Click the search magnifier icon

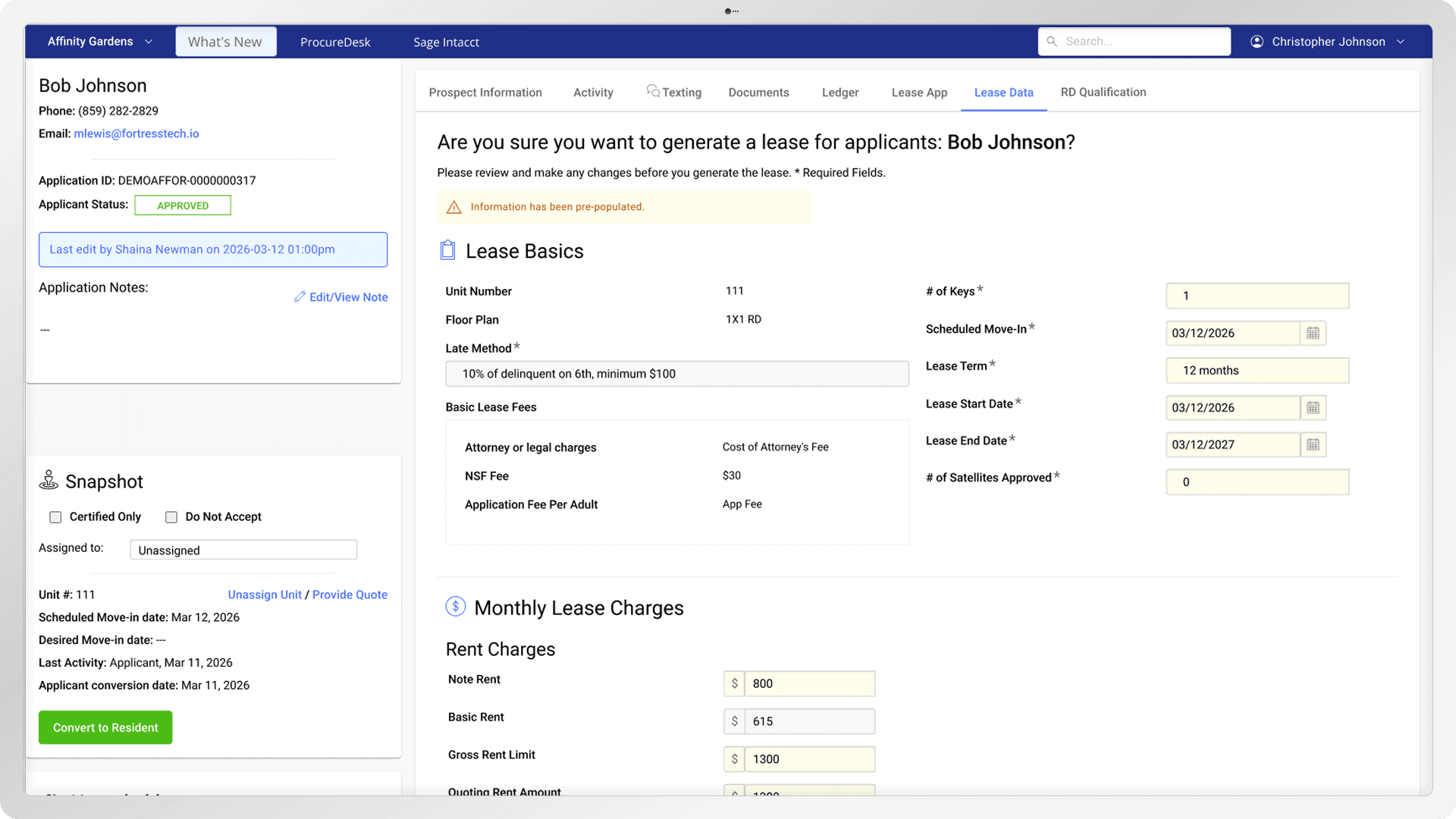point(1052,42)
